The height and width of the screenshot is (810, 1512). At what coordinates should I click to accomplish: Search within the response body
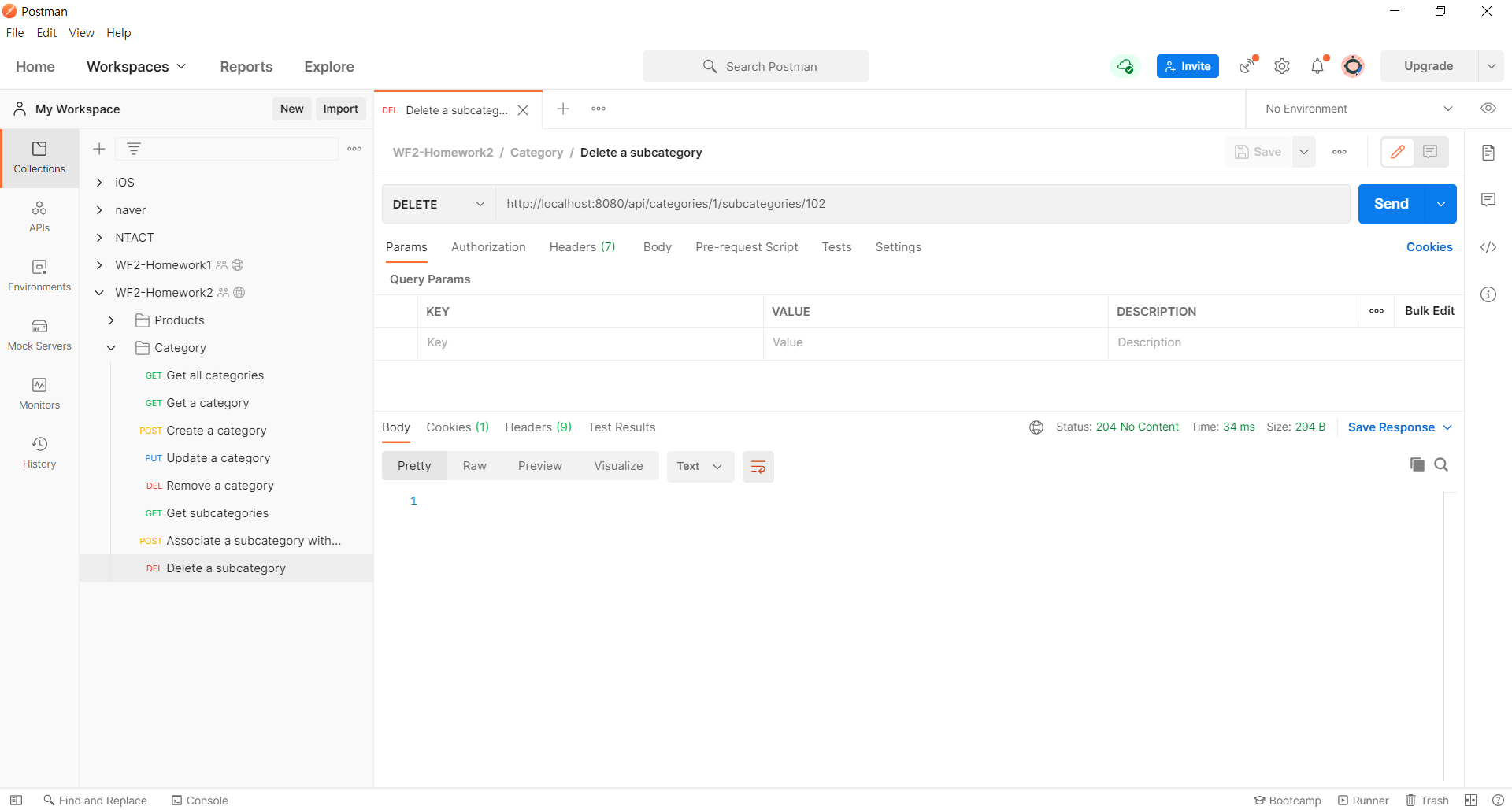(x=1441, y=464)
